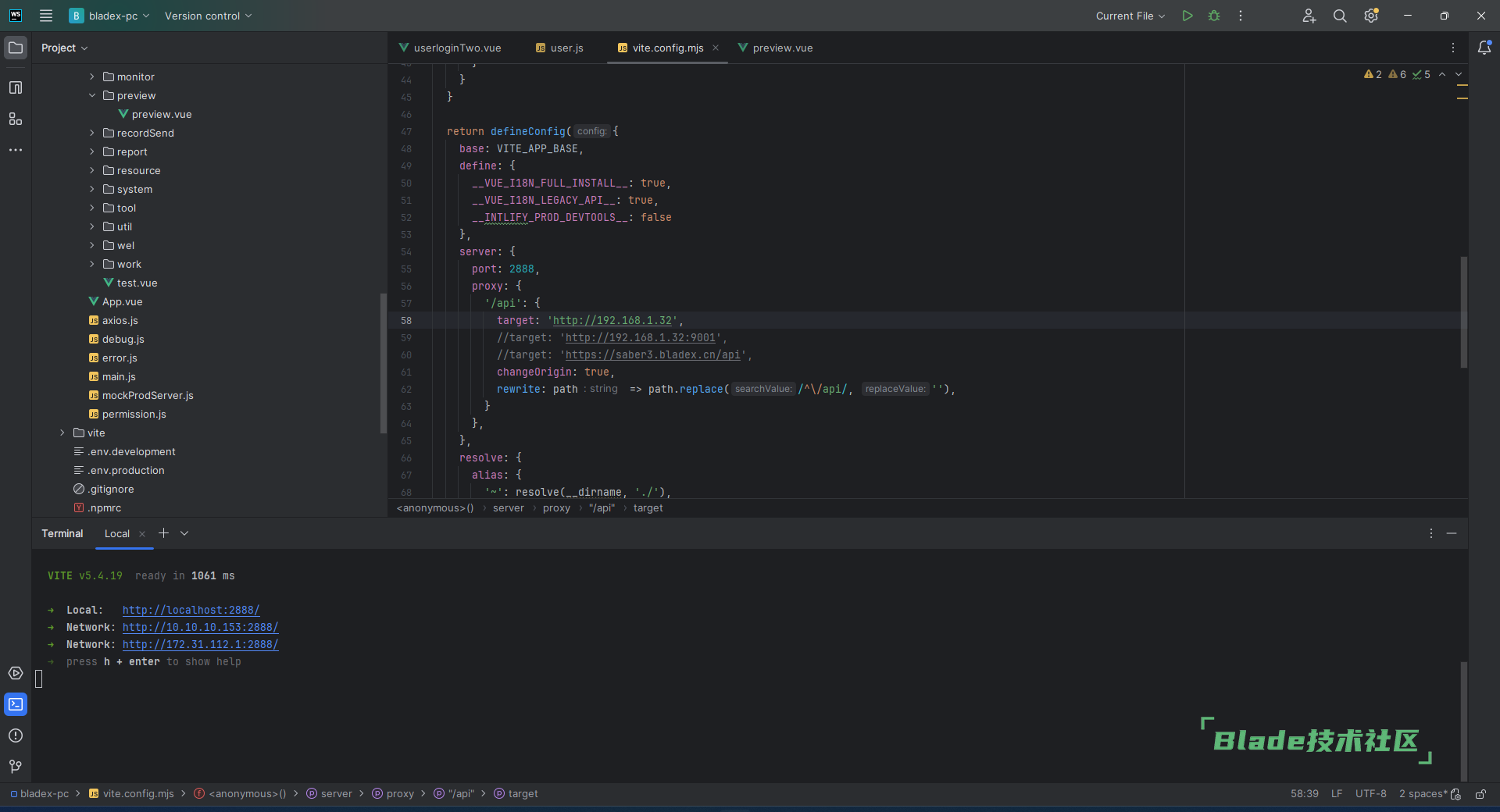Screen dimensions: 1500x812
Task: Select the Local terminal tab
Action: pos(117,534)
